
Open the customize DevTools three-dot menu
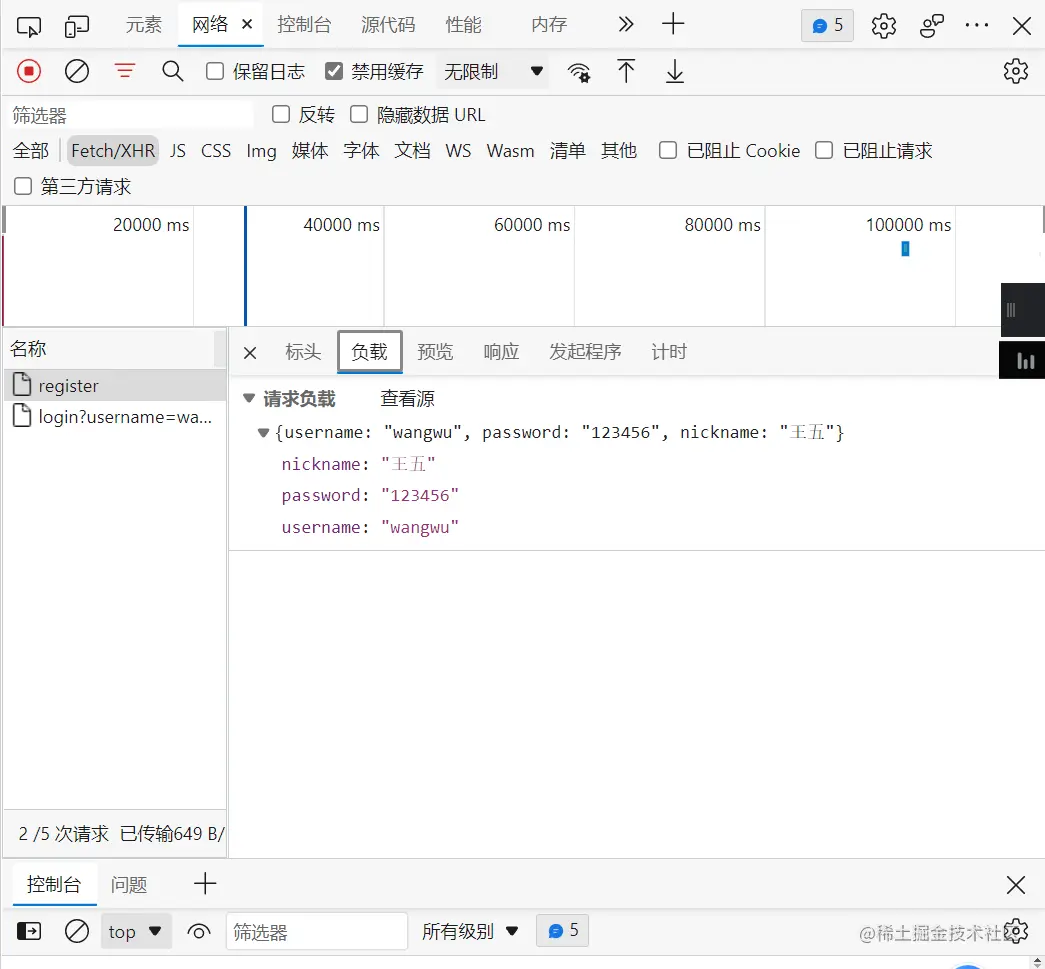(977, 25)
